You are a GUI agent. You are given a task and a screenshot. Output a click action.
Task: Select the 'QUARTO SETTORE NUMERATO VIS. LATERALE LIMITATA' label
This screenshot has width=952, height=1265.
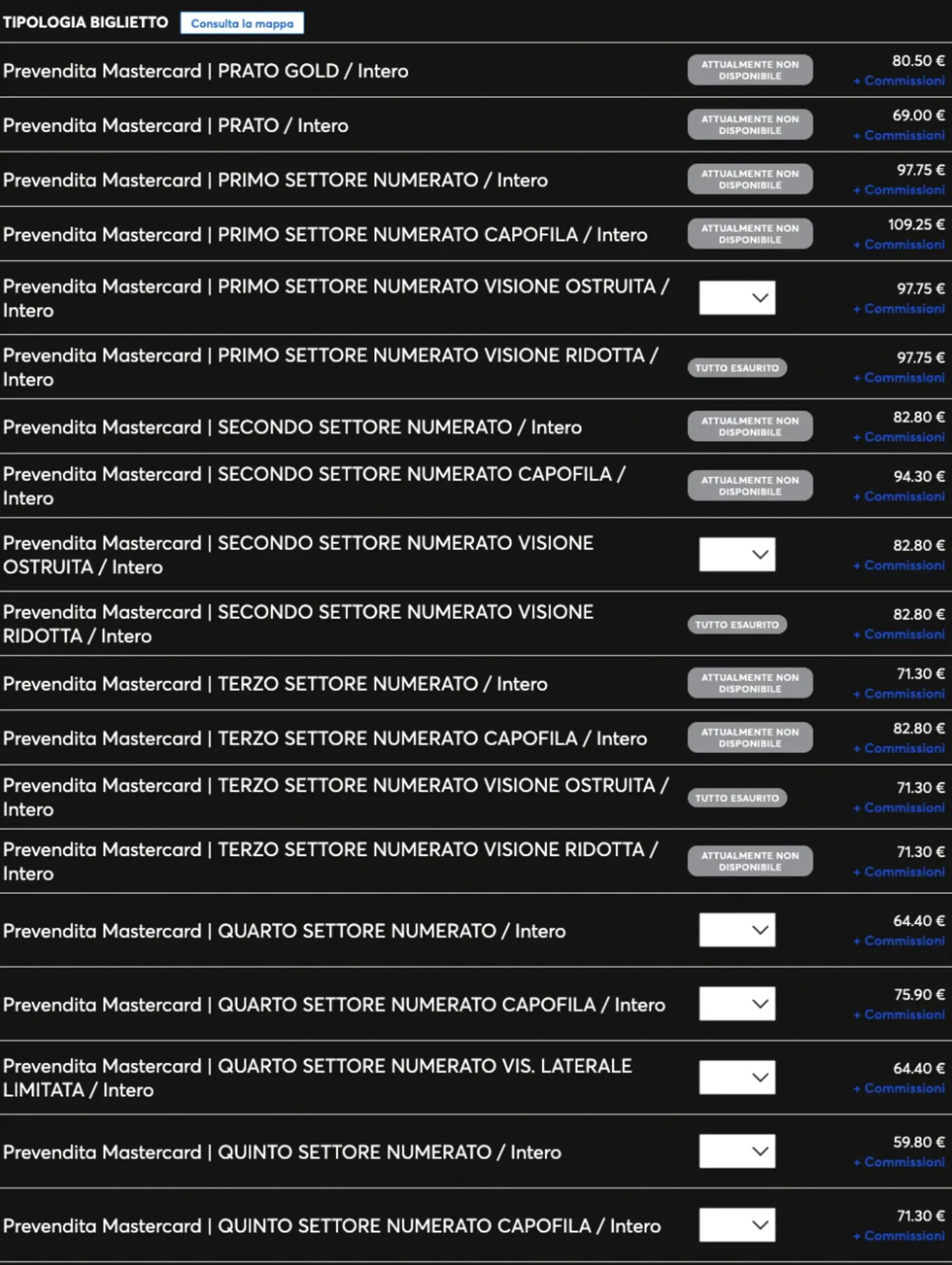coord(317,1077)
